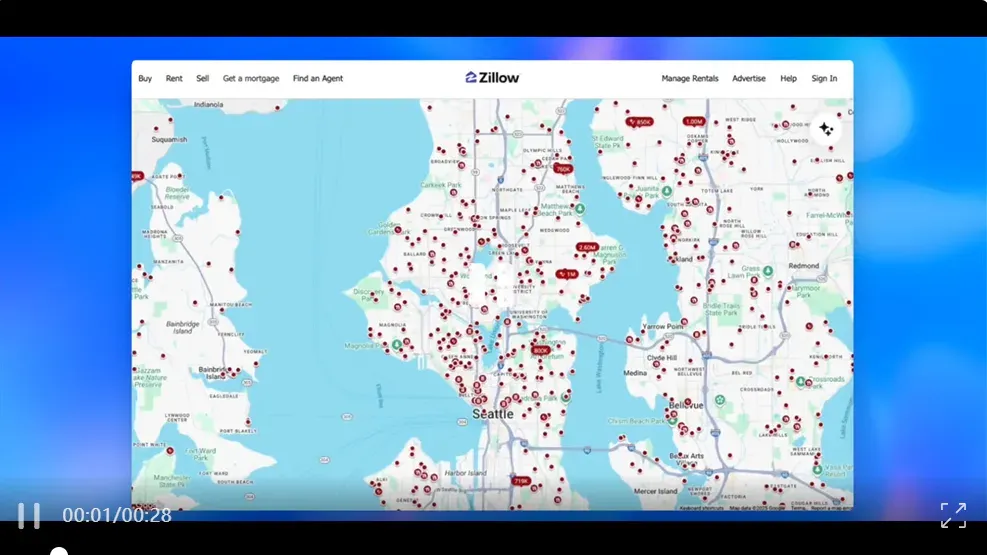The width and height of the screenshot is (987, 555).
Task: Open the Sell menu
Action: coord(202,79)
